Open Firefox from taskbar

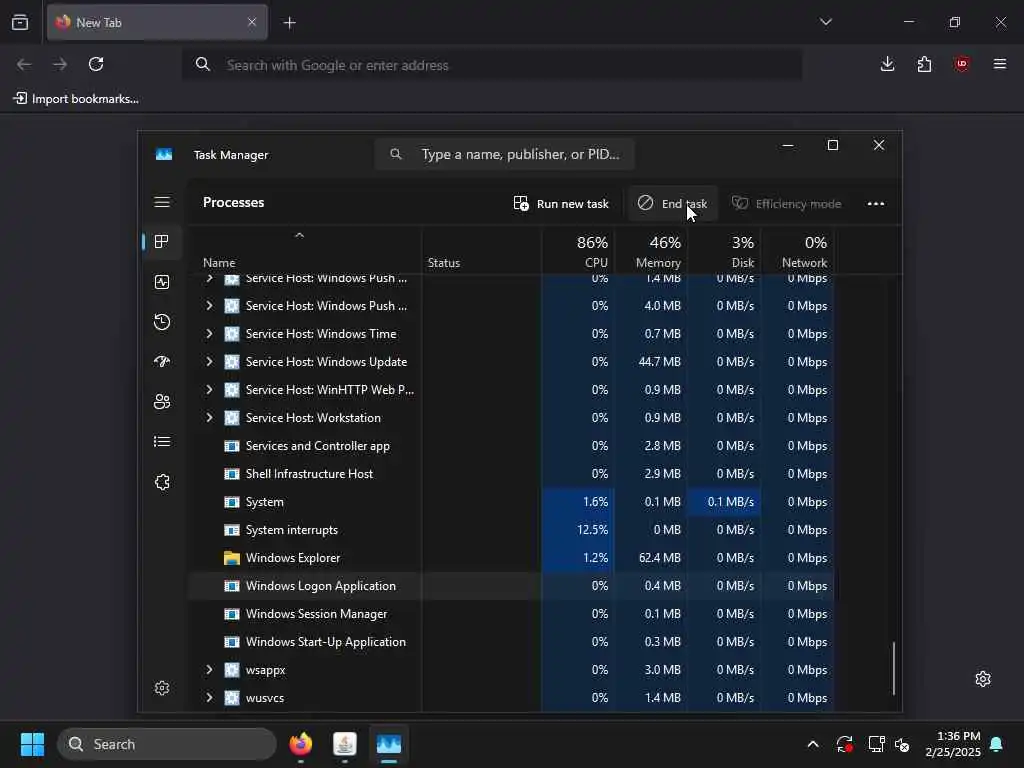[x=300, y=744]
